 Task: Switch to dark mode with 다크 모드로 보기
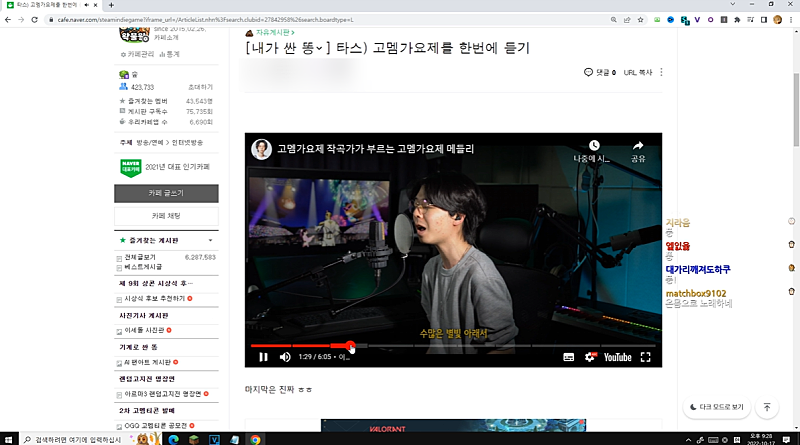(716, 407)
